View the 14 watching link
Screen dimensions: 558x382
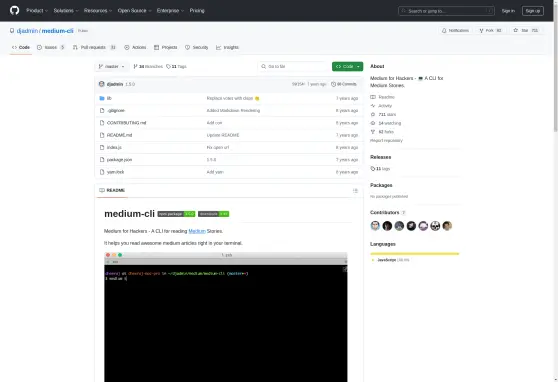pos(386,123)
